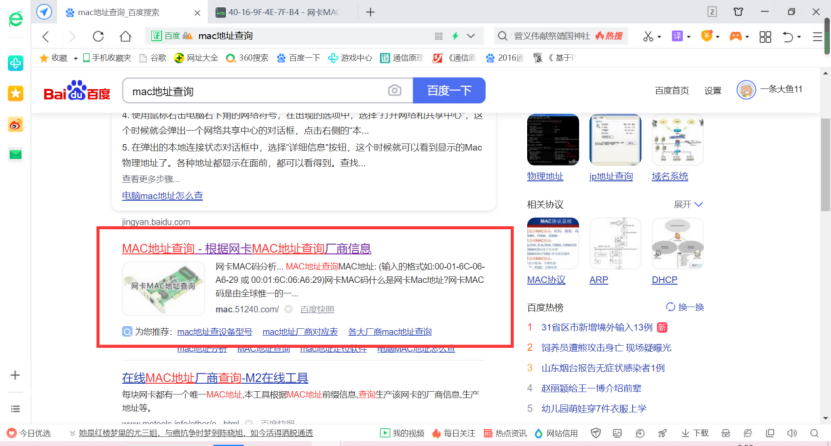Image resolution: width=831 pixels, height=446 pixels.
Task: Open 我的视频 in the status bar
Action: click(x=402, y=433)
